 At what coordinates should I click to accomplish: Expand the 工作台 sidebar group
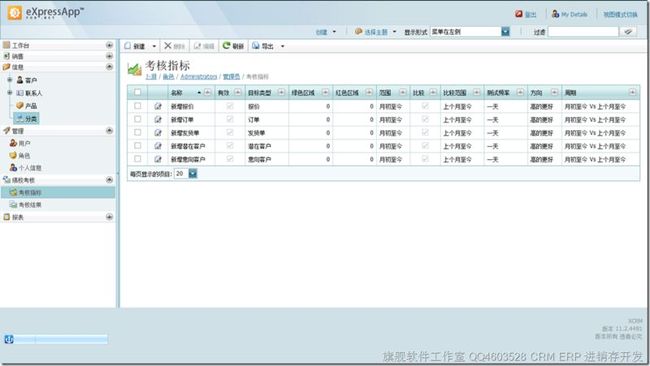109,45
